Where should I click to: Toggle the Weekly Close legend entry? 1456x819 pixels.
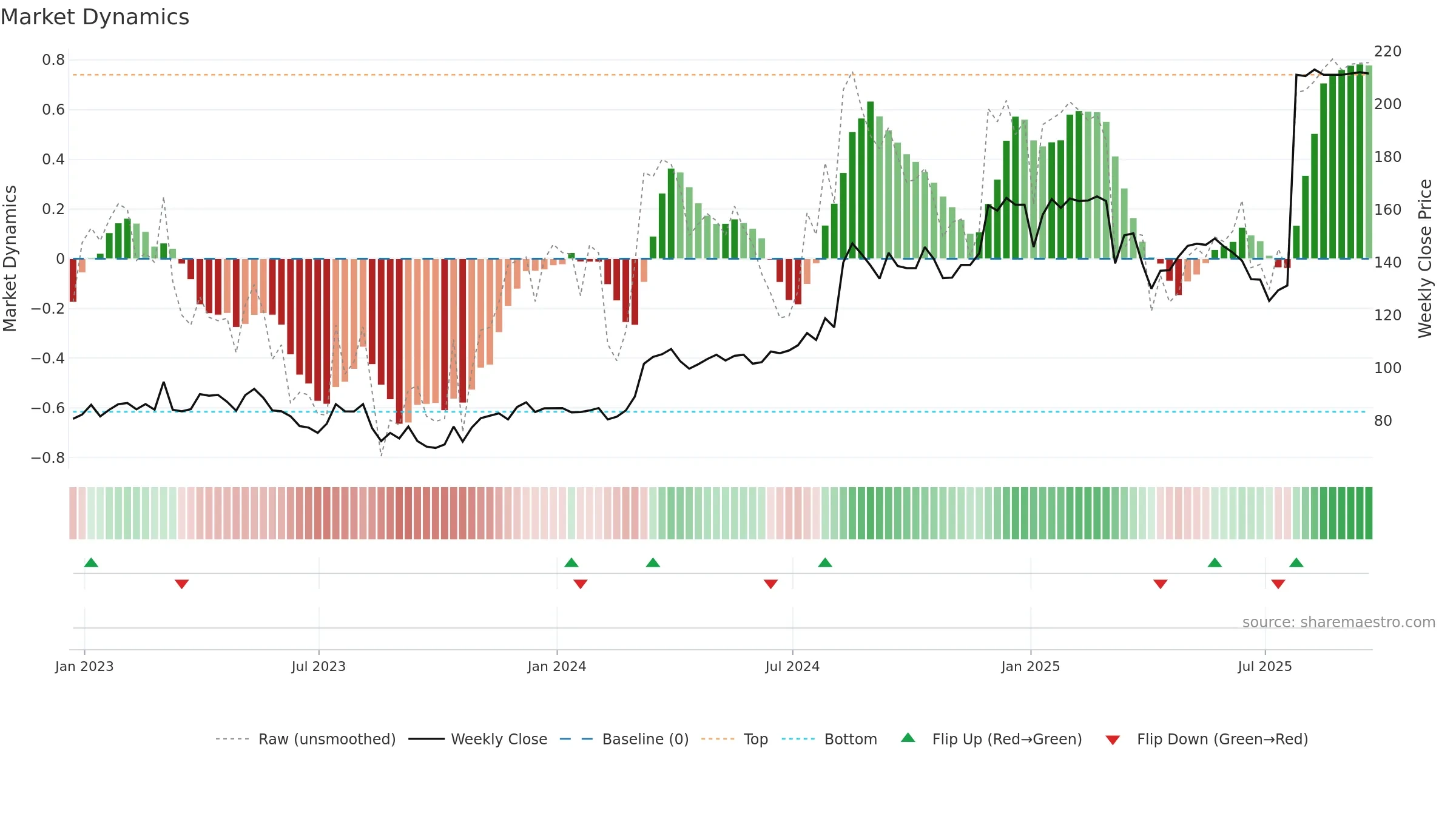coord(478,739)
